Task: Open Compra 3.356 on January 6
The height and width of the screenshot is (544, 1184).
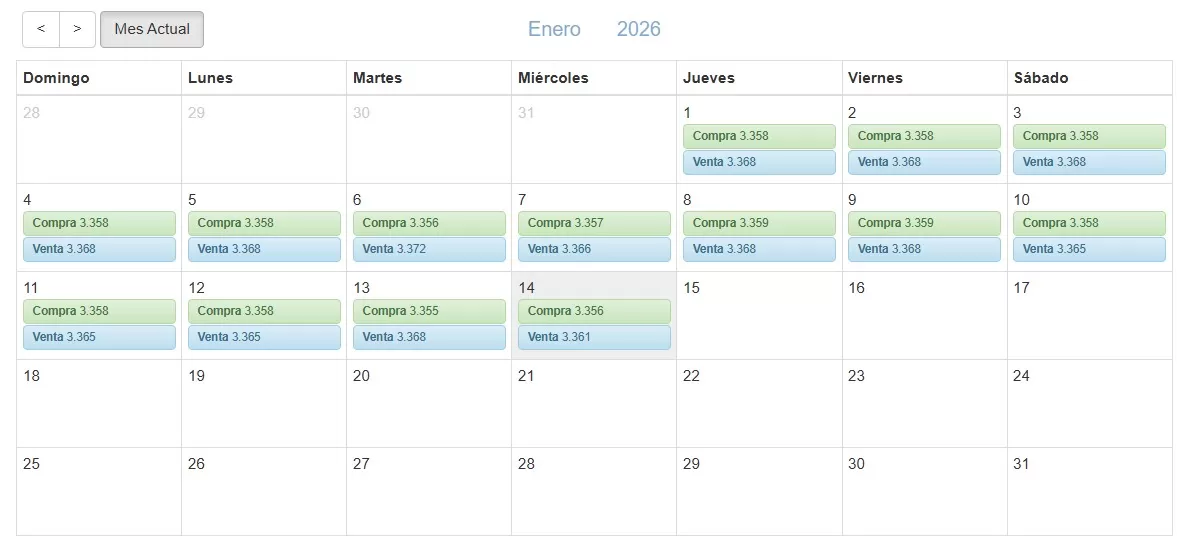Action: click(429, 223)
